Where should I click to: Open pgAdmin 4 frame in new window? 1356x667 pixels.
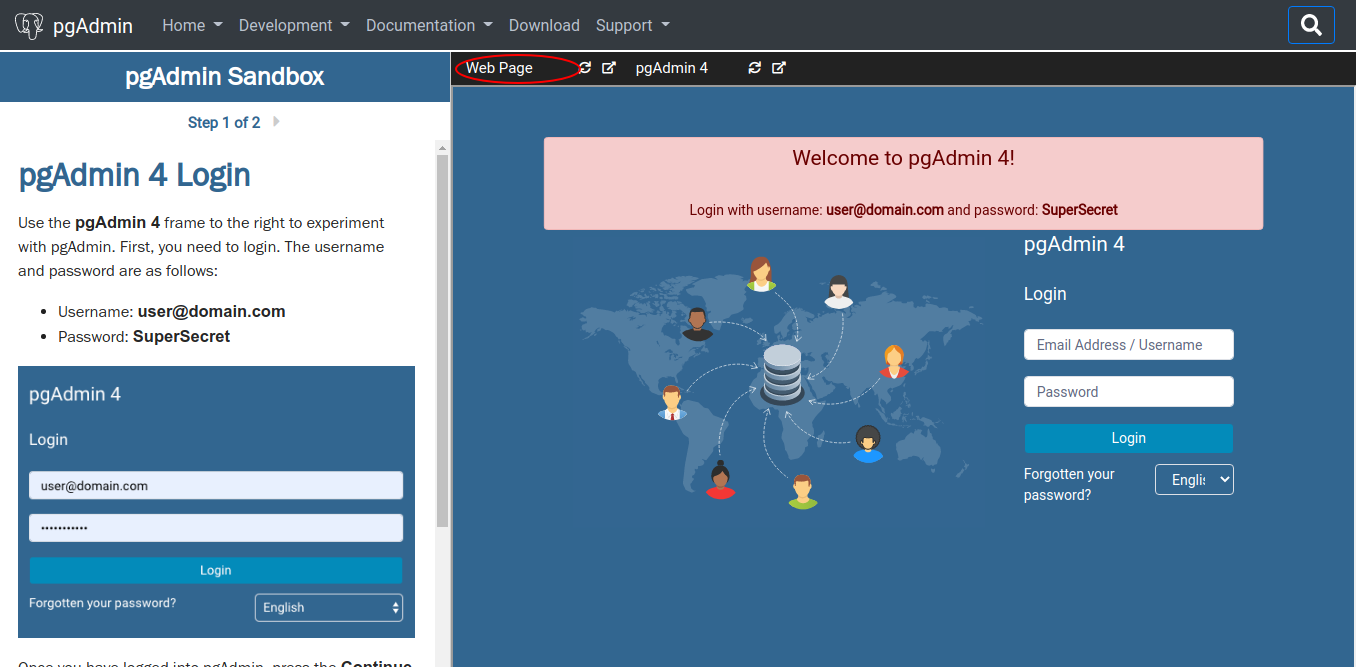[779, 68]
